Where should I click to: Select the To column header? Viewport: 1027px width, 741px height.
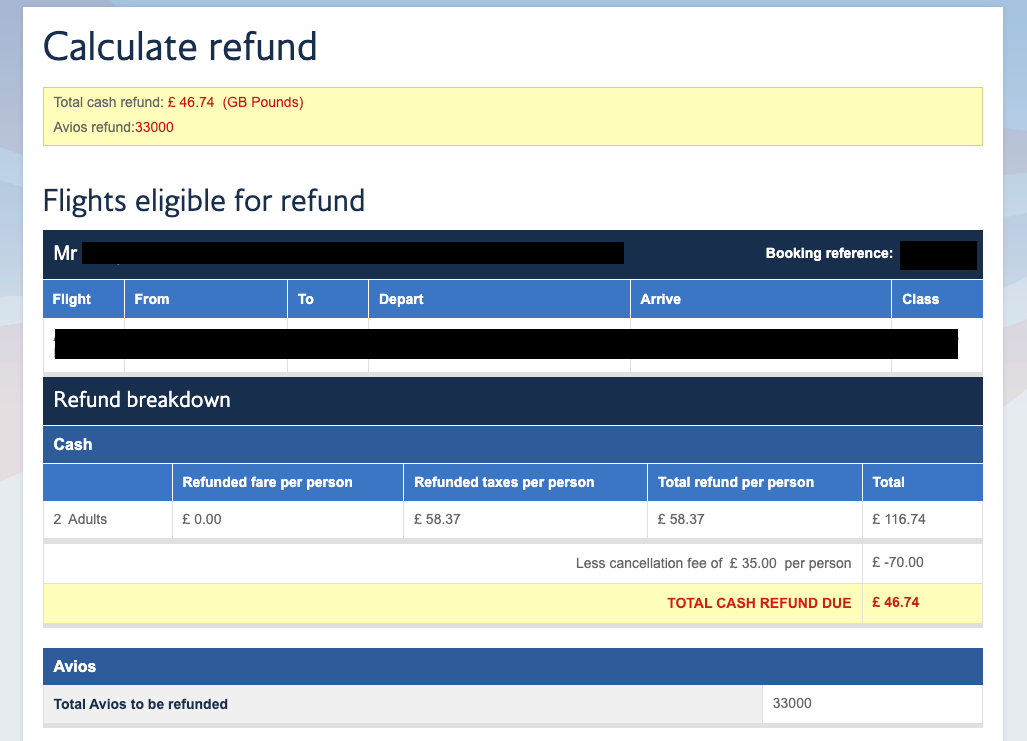click(305, 298)
